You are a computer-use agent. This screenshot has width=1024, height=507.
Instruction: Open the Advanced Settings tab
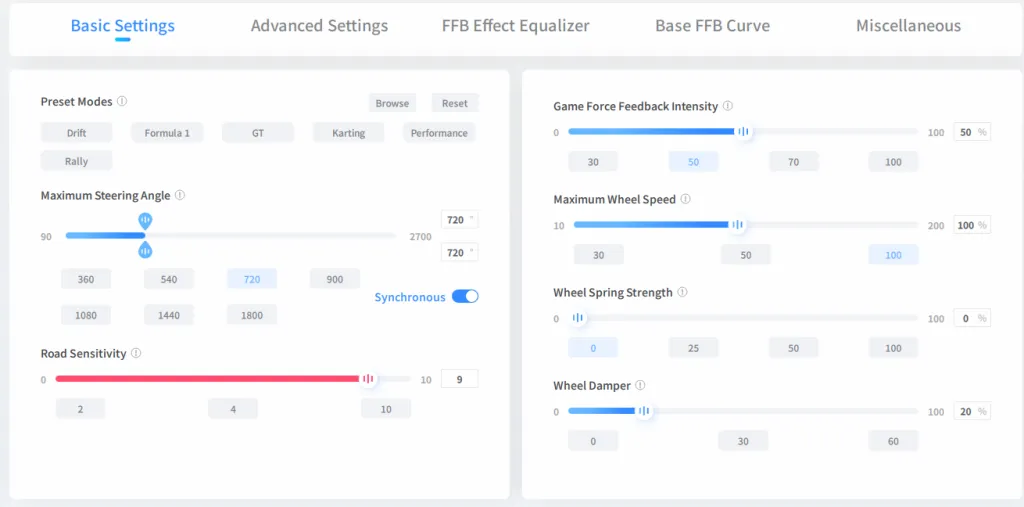(x=319, y=26)
